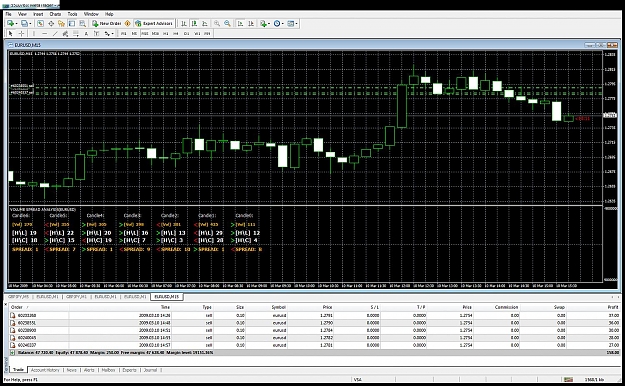
Task: Switch to the Account History tab
Action: pyautogui.click(x=45, y=370)
